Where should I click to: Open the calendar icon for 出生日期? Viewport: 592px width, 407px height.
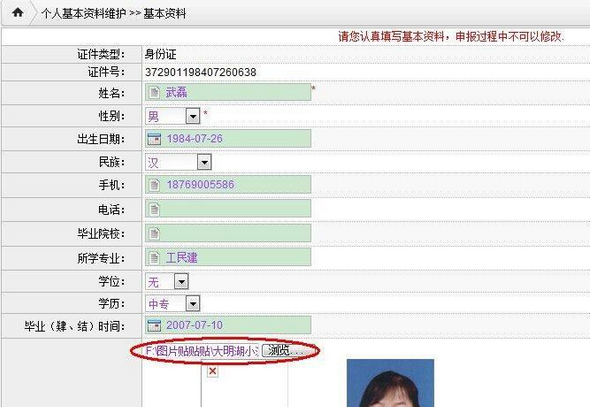[x=154, y=139]
